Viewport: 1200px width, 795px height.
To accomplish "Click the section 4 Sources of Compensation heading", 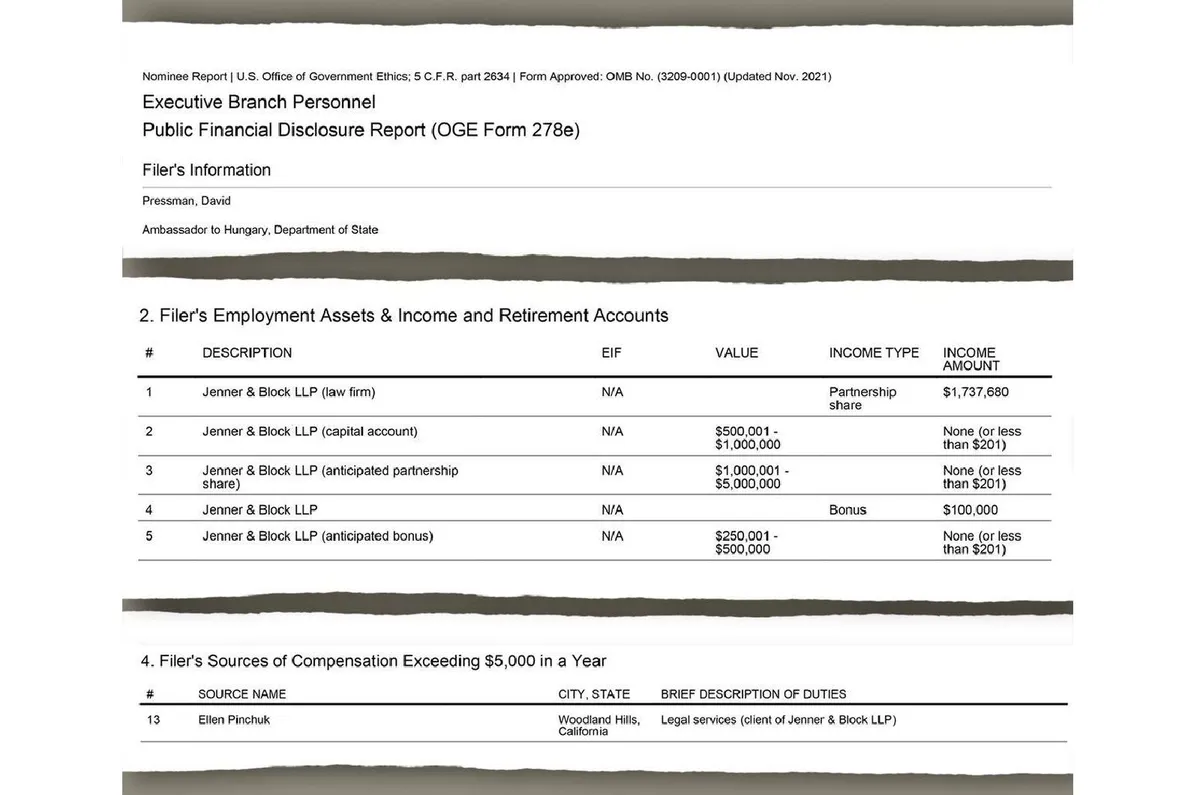I will point(373,661).
